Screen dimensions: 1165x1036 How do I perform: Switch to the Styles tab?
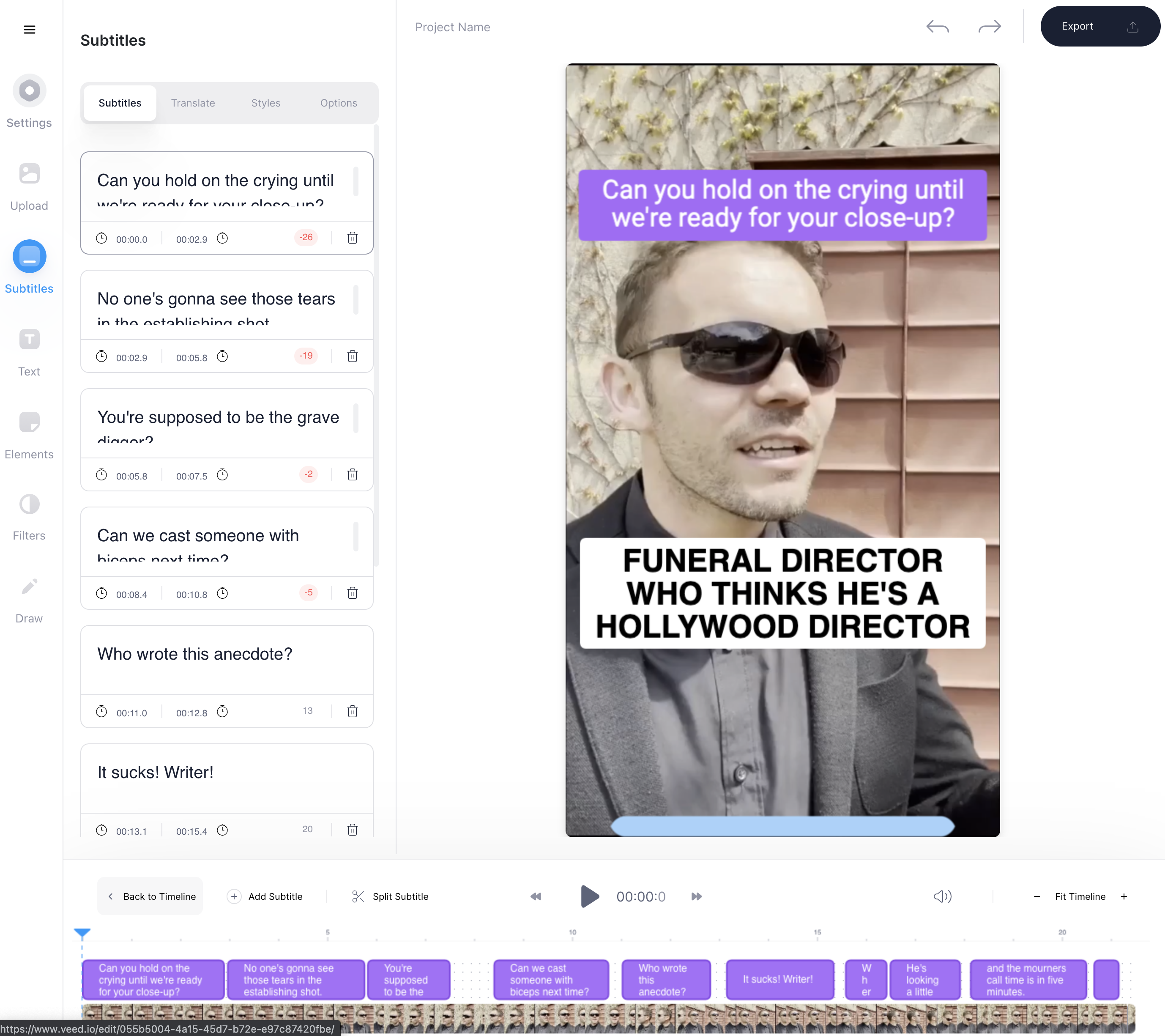[x=265, y=103]
